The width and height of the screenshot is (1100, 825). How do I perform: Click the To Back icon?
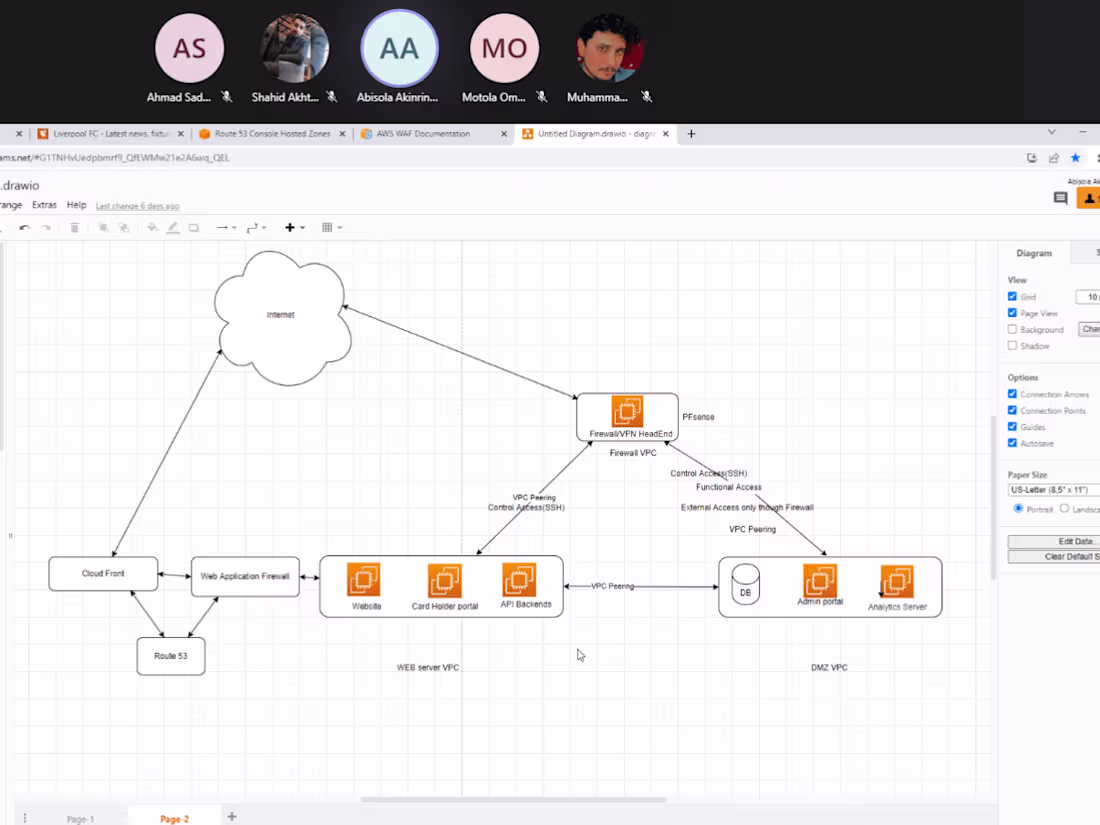point(124,227)
